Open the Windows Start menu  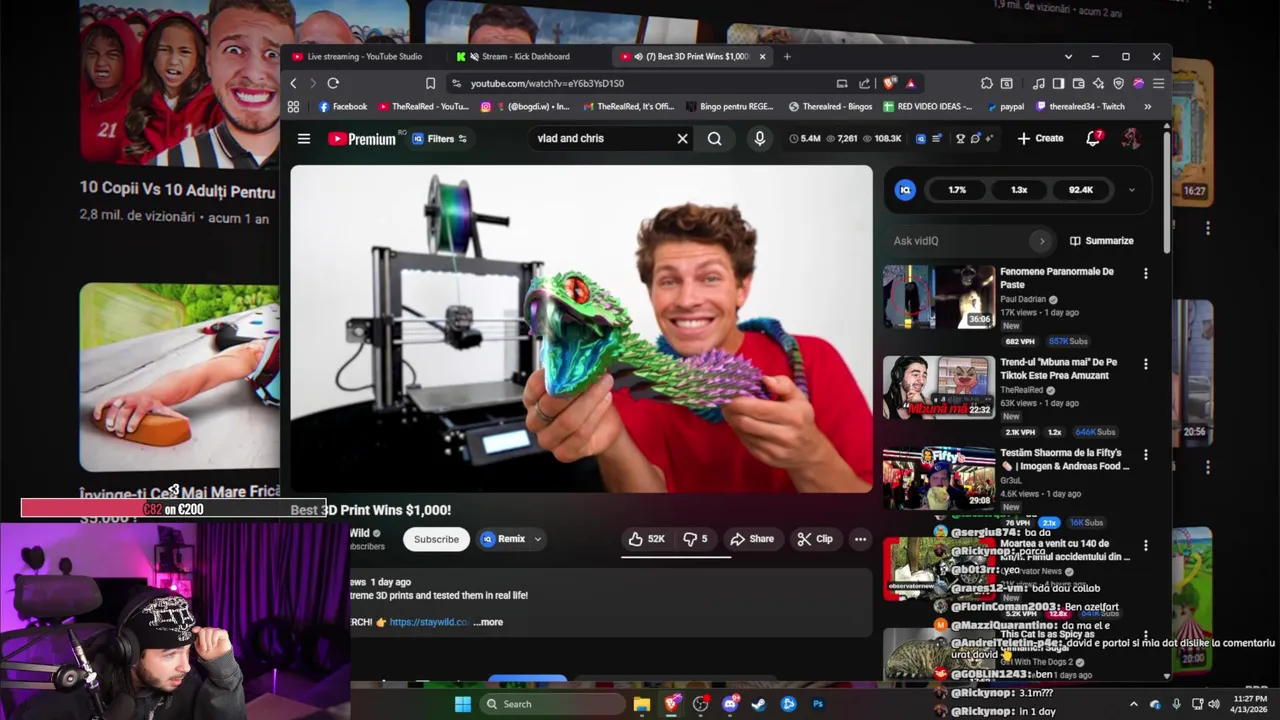pyautogui.click(x=463, y=704)
